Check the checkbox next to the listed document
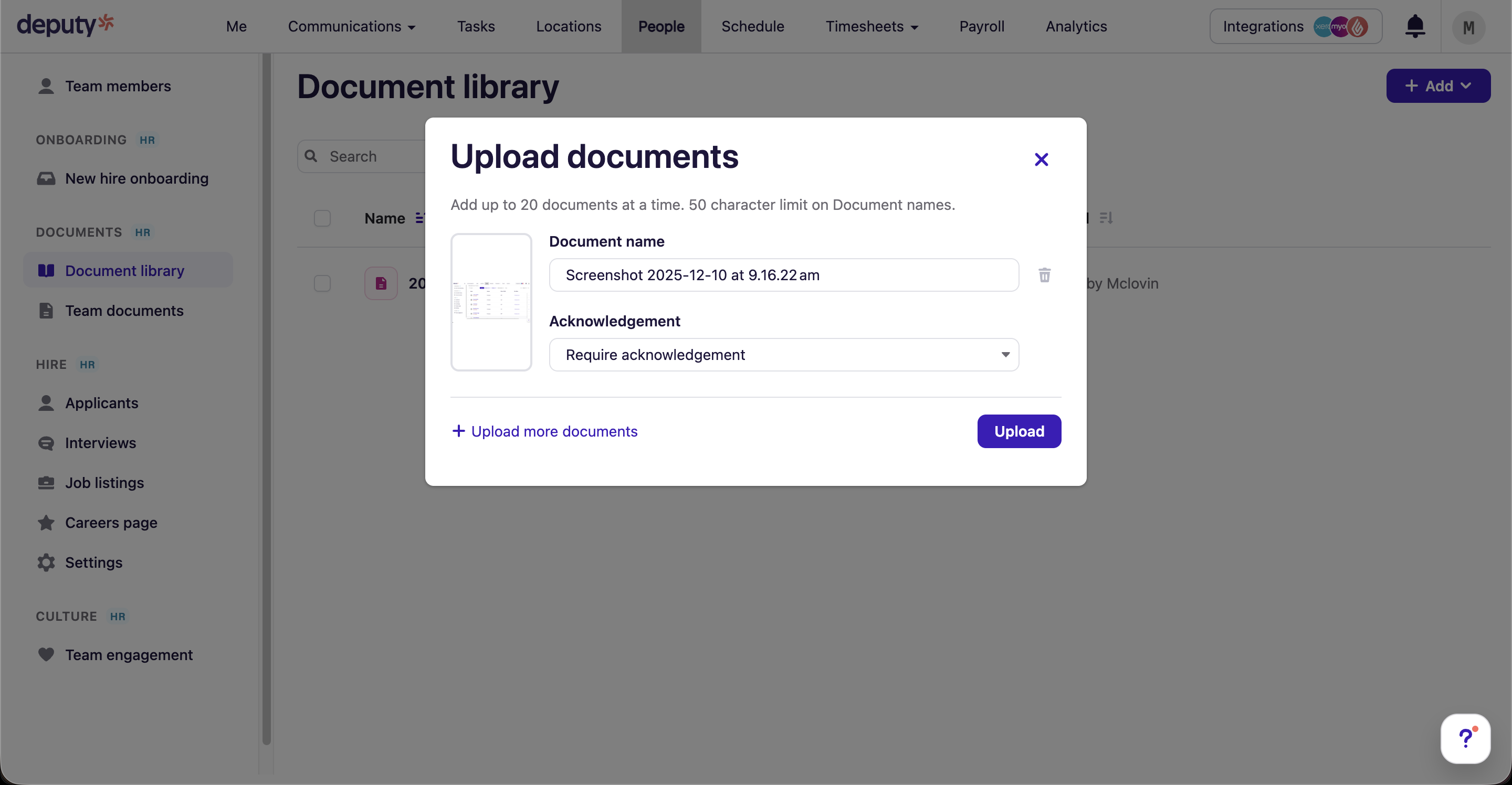The image size is (1512, 785). pos(322,283)
